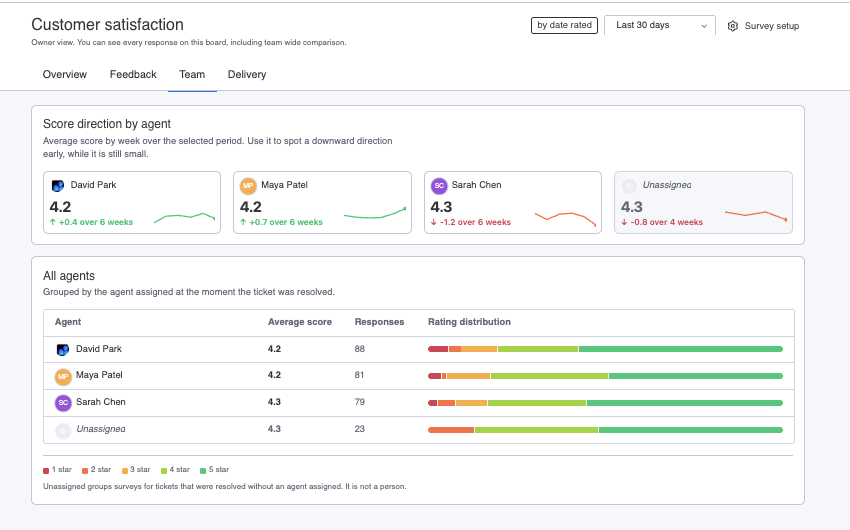Image resolution: width=850 pixels, height=530 pixels.
Task: Click '+0.7 over 6 weeks' on Maya Patel's card
Action: click(x=286, y=222)
